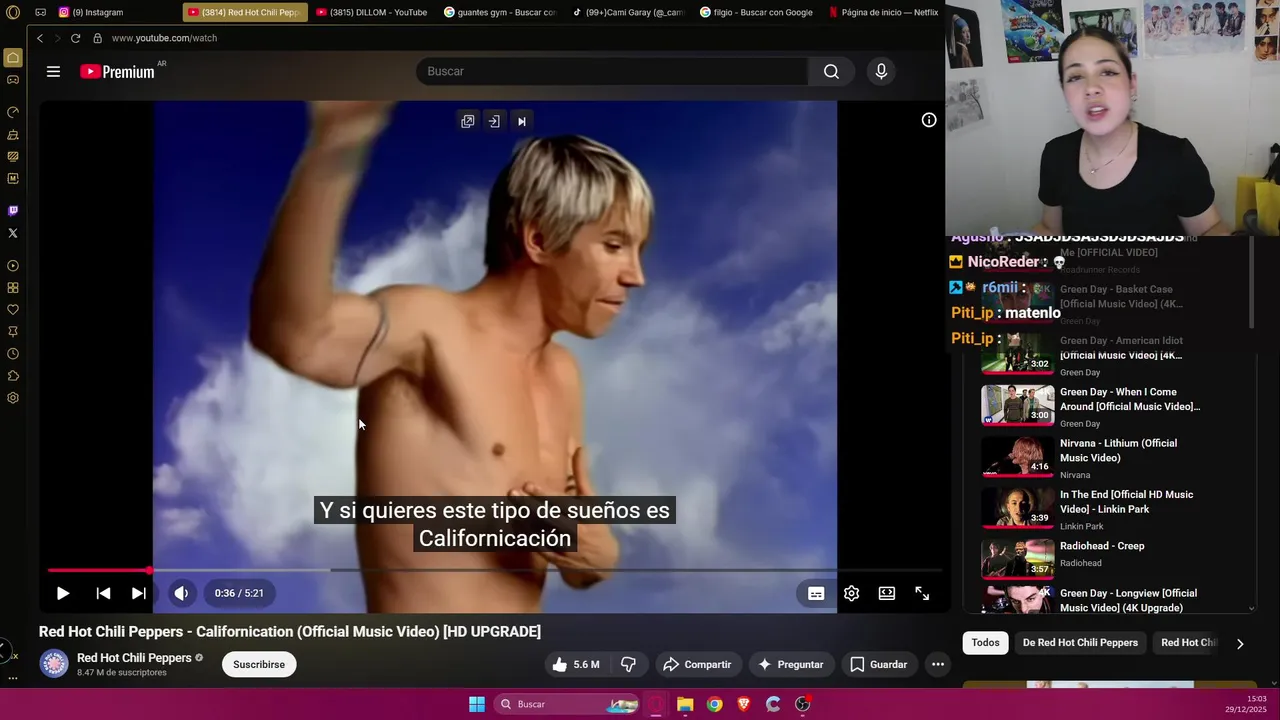Open Nirvana - Lithium recommended video
The image size is (1280, 720).
coord(1090,457)
